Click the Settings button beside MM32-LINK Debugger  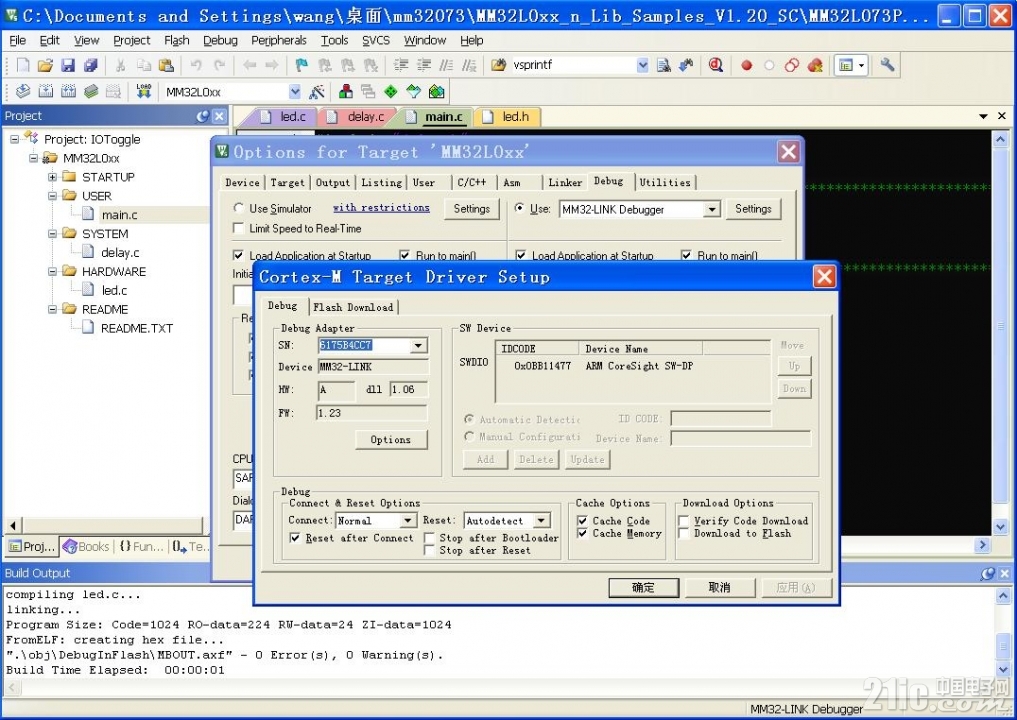pyautogui.click(x=753, y=209)
